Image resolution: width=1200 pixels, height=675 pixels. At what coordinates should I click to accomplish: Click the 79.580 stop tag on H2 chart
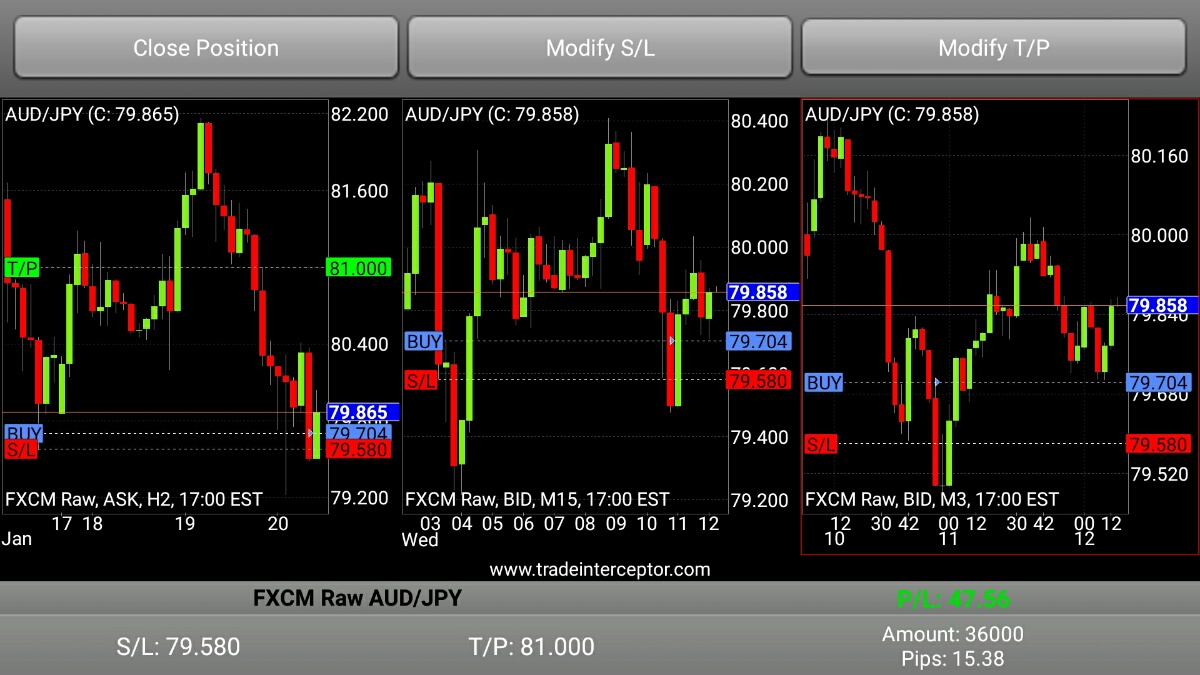click(358, 449)
